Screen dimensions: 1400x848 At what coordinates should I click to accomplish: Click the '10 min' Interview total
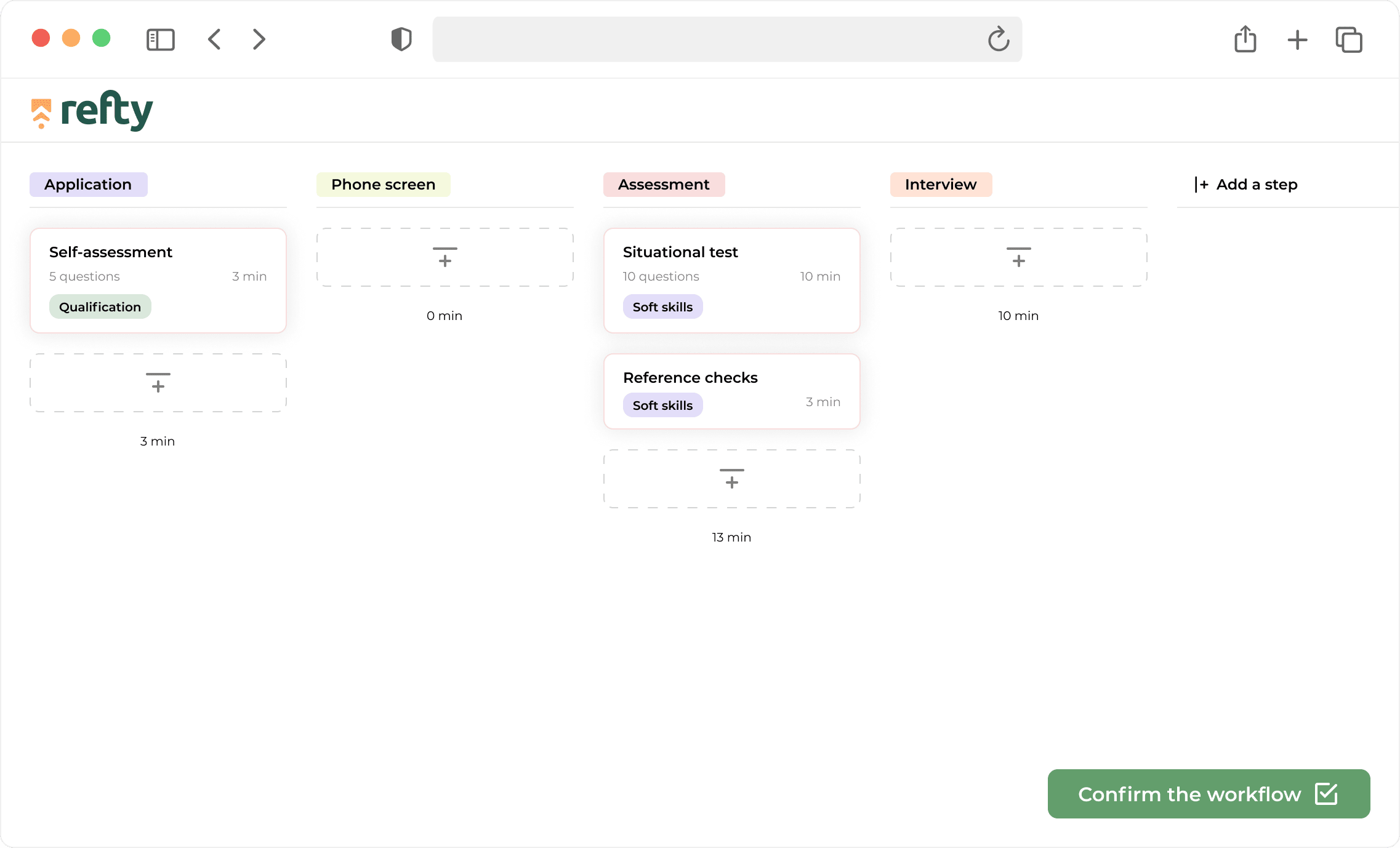pos(1018,316)
